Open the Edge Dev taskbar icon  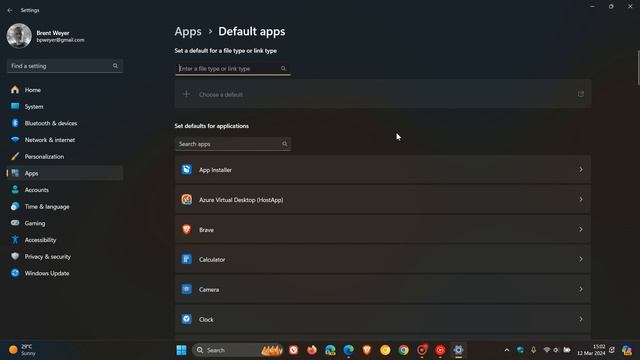pyautogui.click(x=330, y=350)
